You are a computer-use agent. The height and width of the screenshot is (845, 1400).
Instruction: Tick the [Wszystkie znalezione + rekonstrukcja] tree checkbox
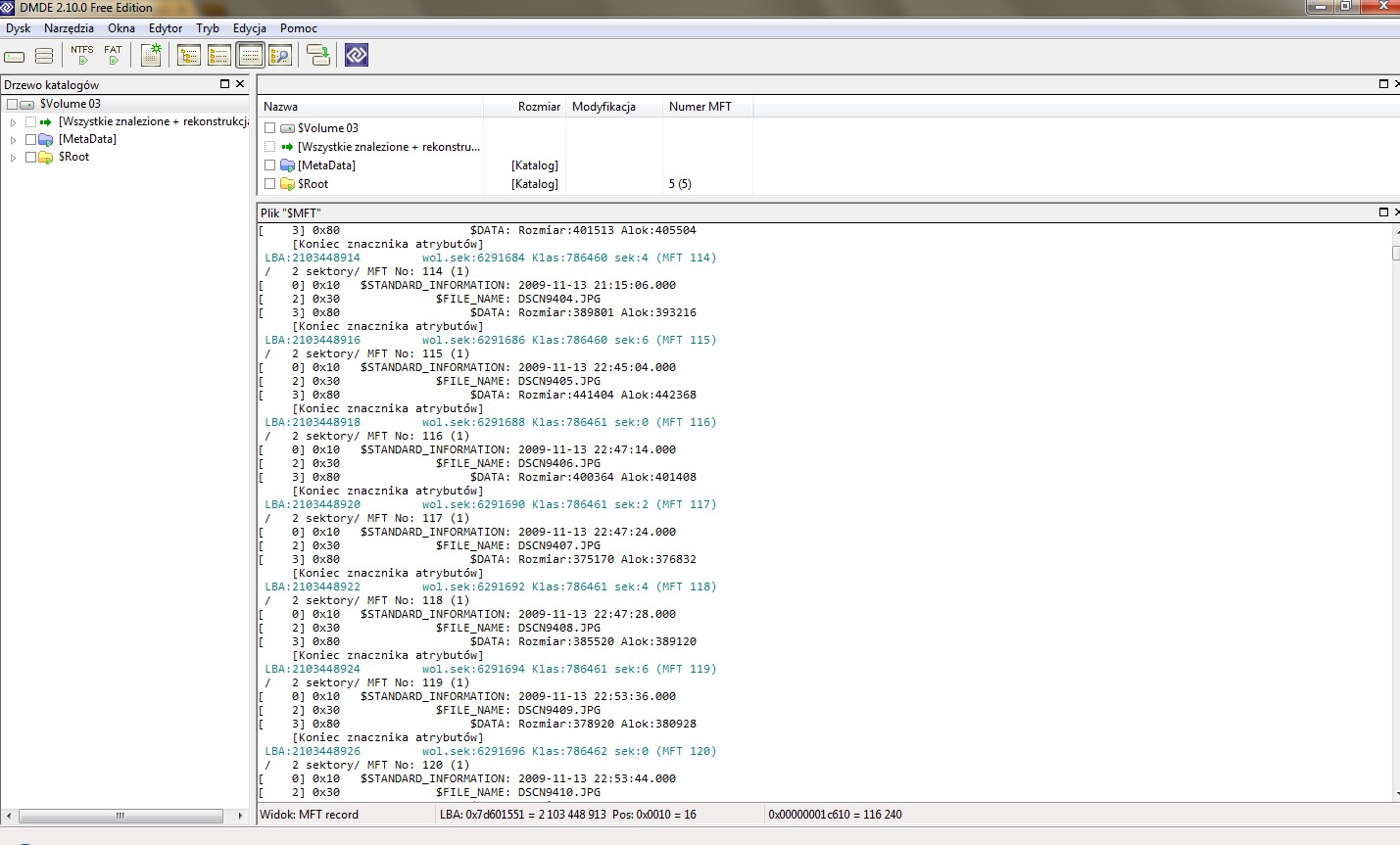coord(31,121)
